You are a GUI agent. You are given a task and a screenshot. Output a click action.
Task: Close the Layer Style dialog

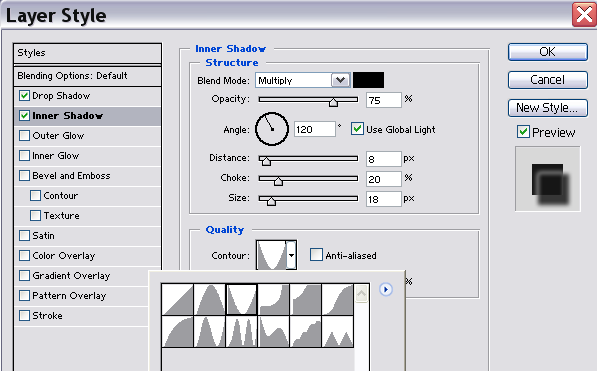coord(584,15)
